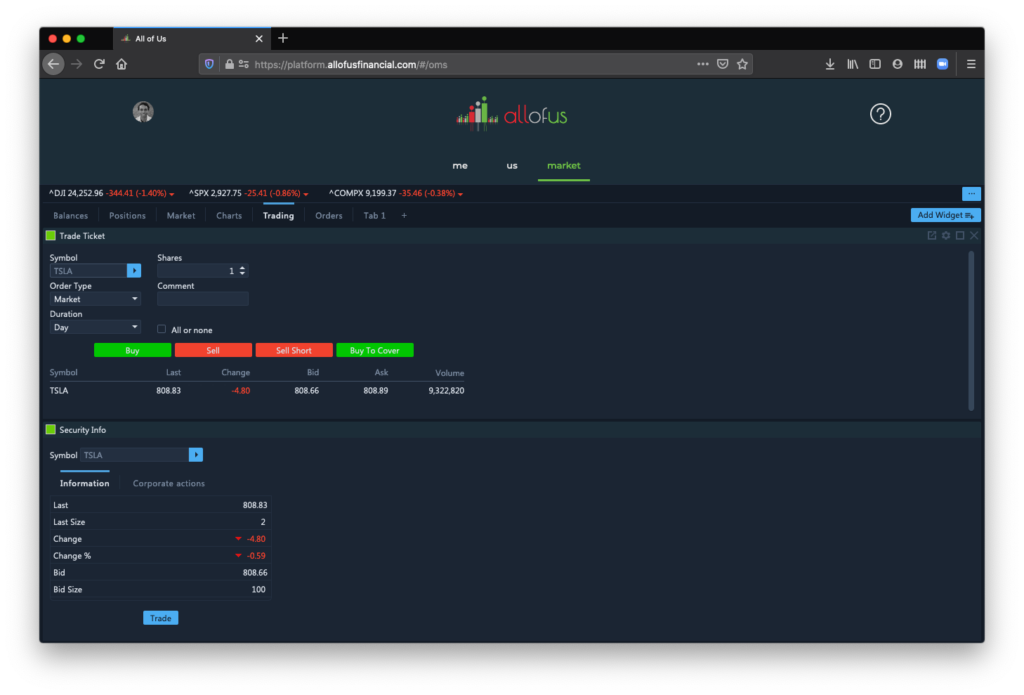
Task: Open the Order Type Market dropdown
Action: [x=95, y=299]
